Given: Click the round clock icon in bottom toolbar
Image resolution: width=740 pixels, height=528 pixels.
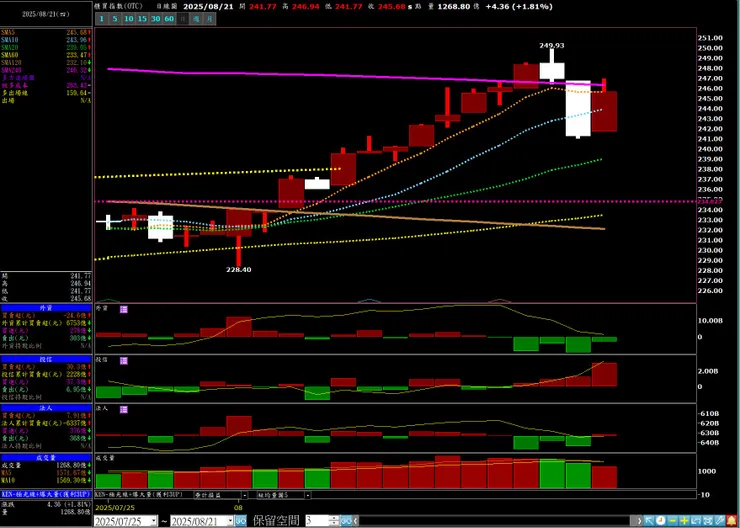Looking at the screenshot, I should click(x=660, y=520).
